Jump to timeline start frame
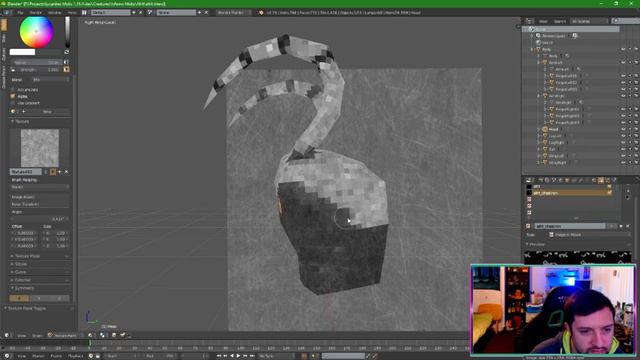 (219, 356)
